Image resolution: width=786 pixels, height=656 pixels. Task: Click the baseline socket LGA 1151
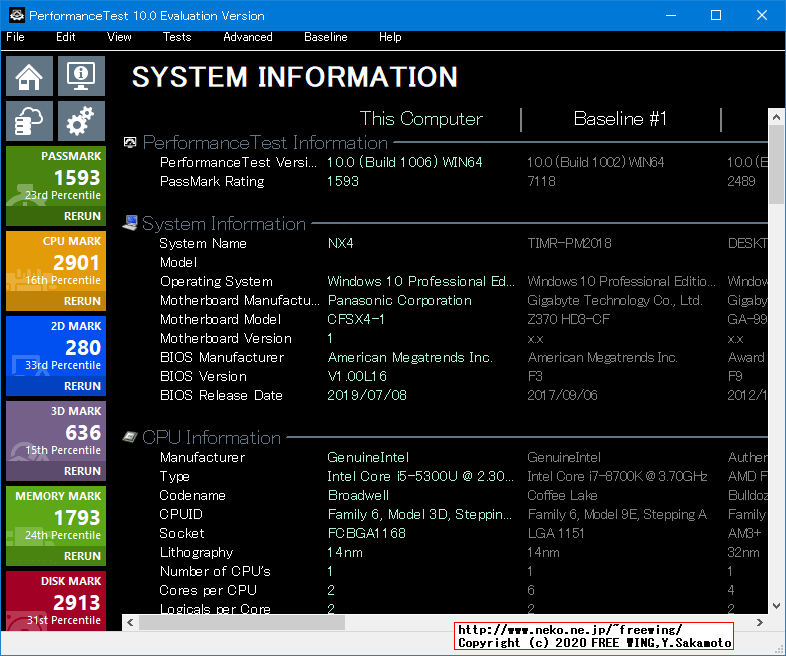pyautogui.click(x=556, y=533)
